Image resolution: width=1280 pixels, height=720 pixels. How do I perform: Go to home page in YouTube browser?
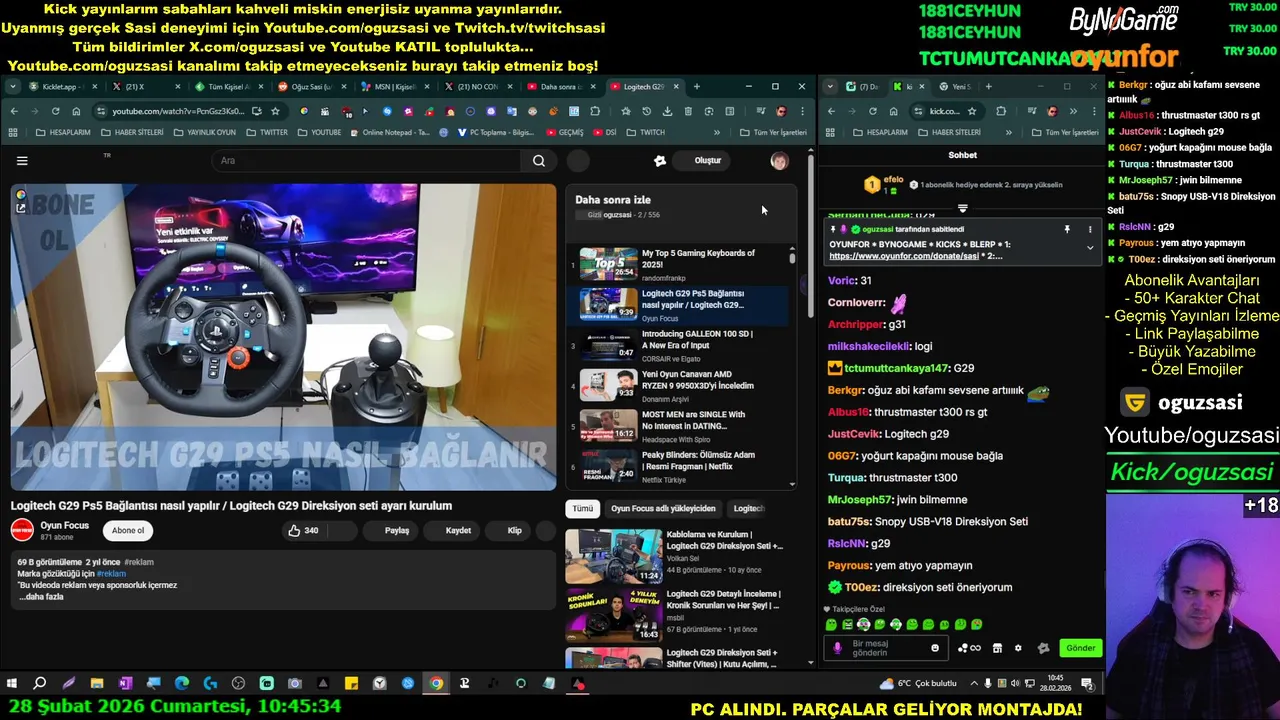[76, 111]
